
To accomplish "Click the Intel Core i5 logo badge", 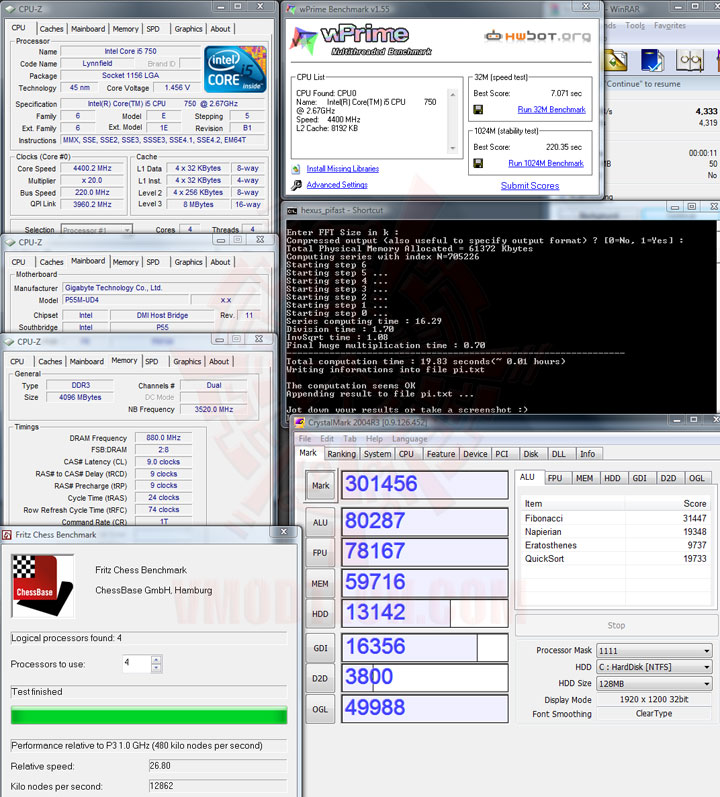I will [x=235, y=69].
